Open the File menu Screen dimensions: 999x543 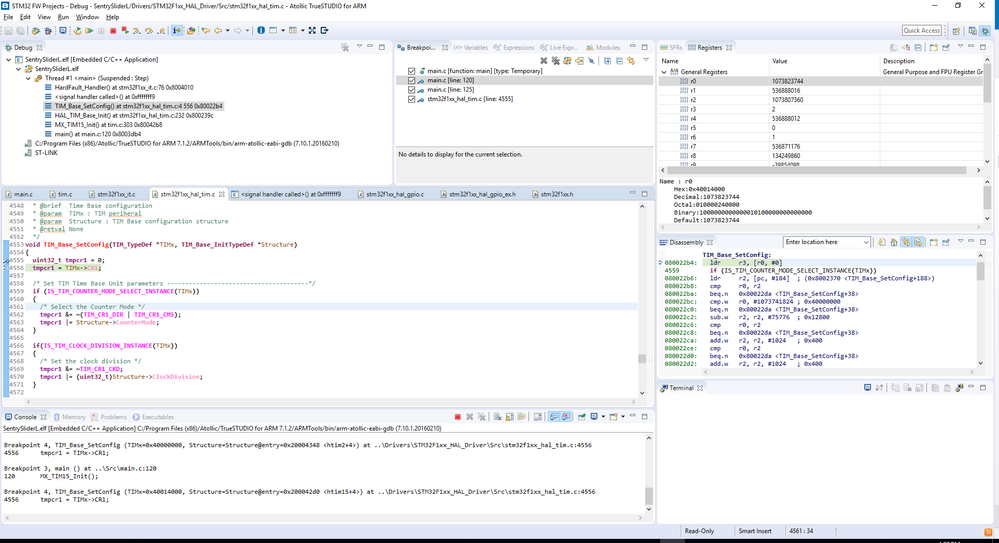[8, 17]
